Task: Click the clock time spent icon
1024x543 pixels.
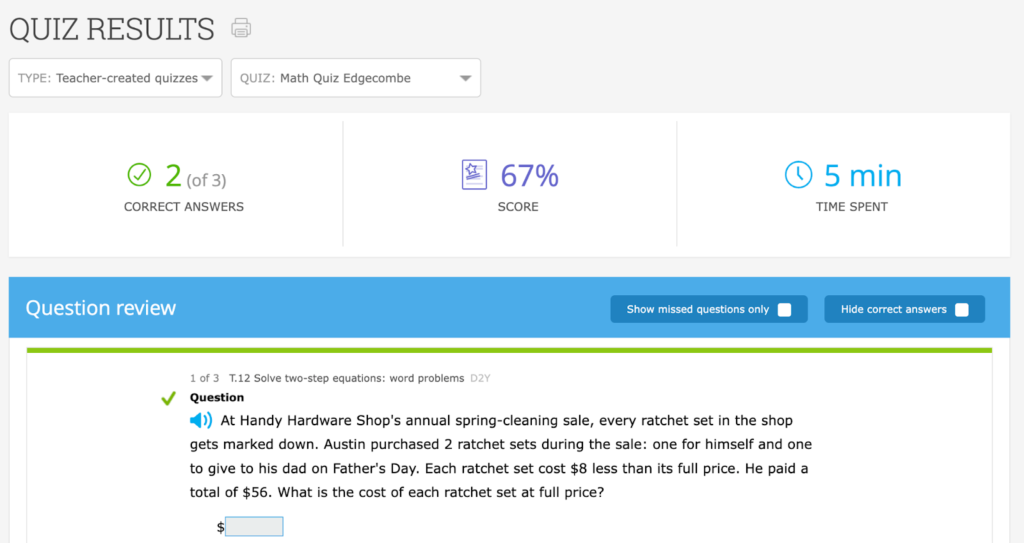Action: click(x=798, y=175)
